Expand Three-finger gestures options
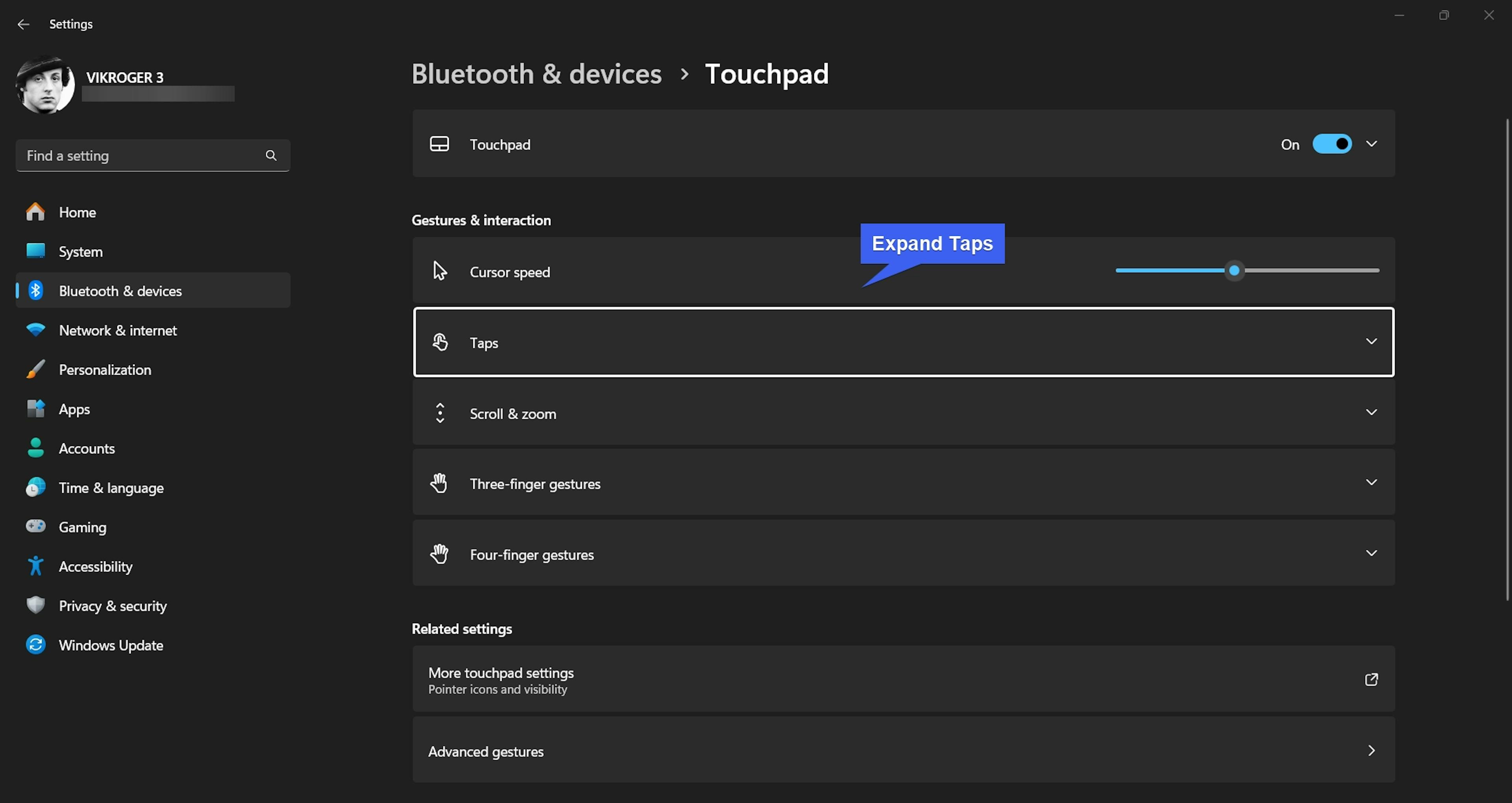The image size is (1512, 803). 1371,483
